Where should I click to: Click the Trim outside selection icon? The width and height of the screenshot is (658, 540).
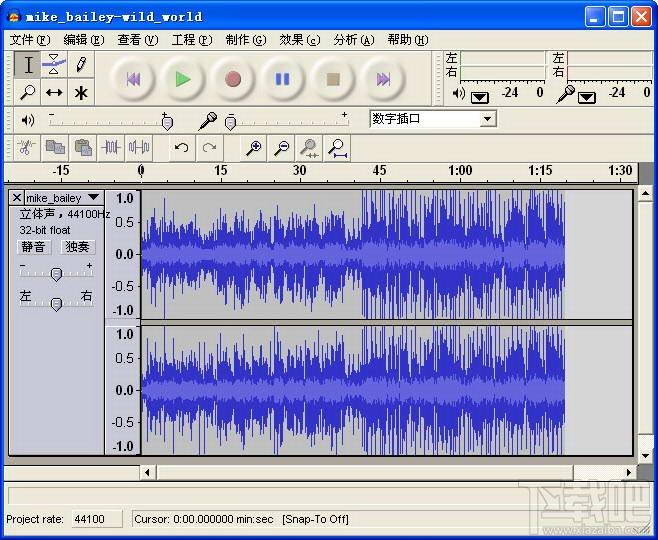tap(111, 148)
